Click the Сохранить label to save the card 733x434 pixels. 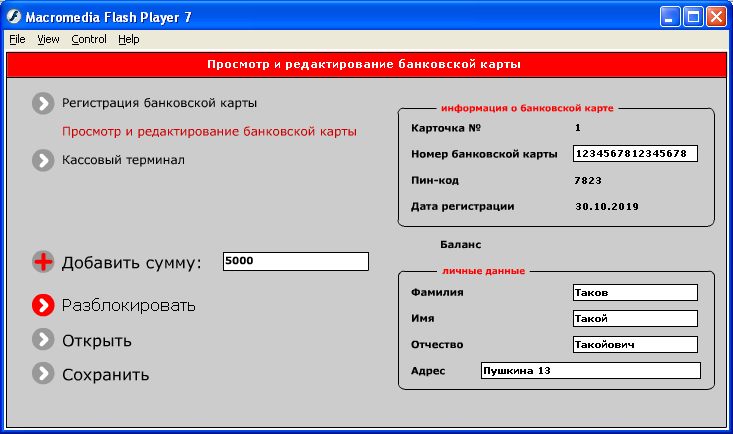click(106, 375)
